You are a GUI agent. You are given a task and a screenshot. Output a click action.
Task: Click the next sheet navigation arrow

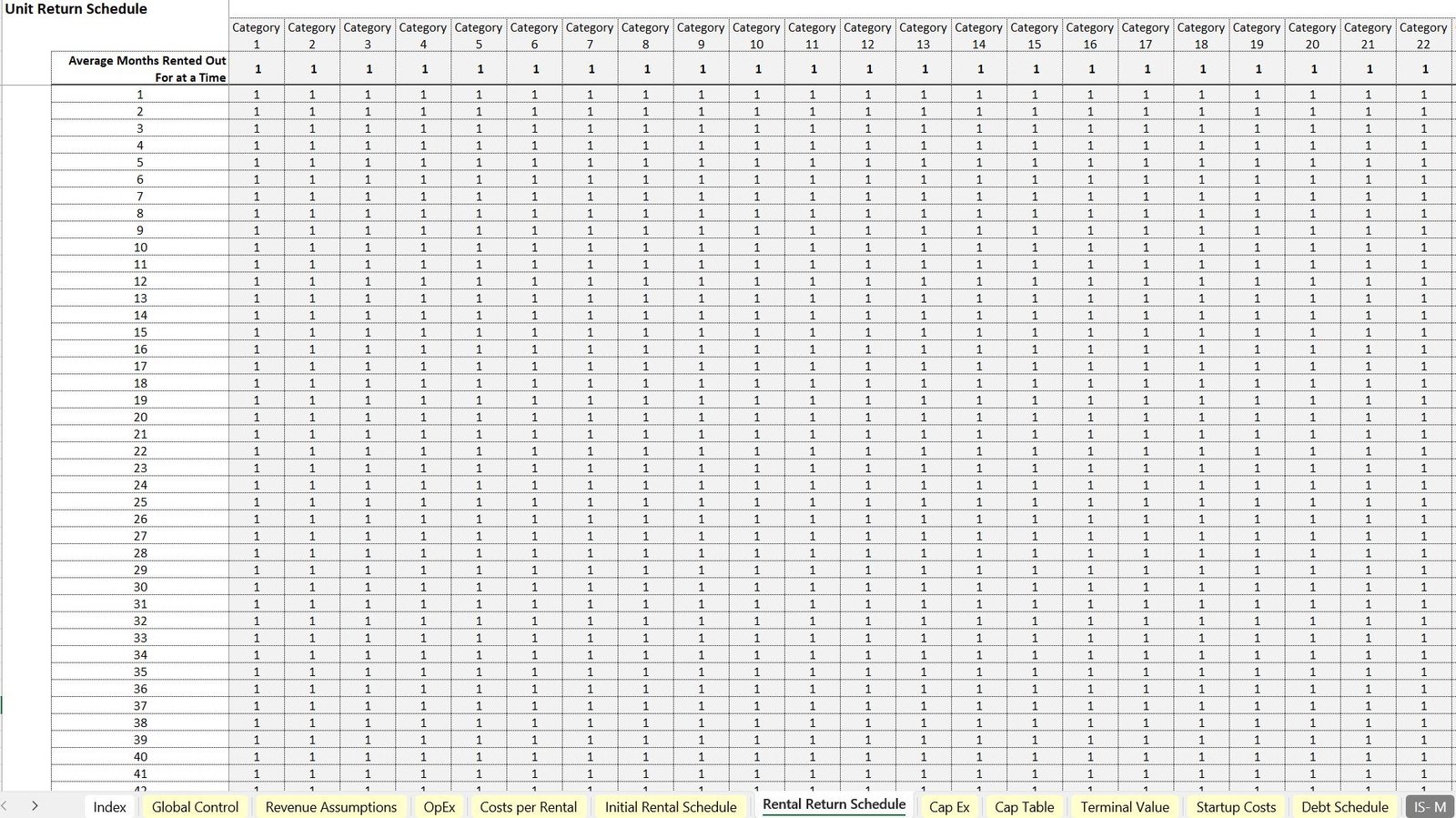35,806
